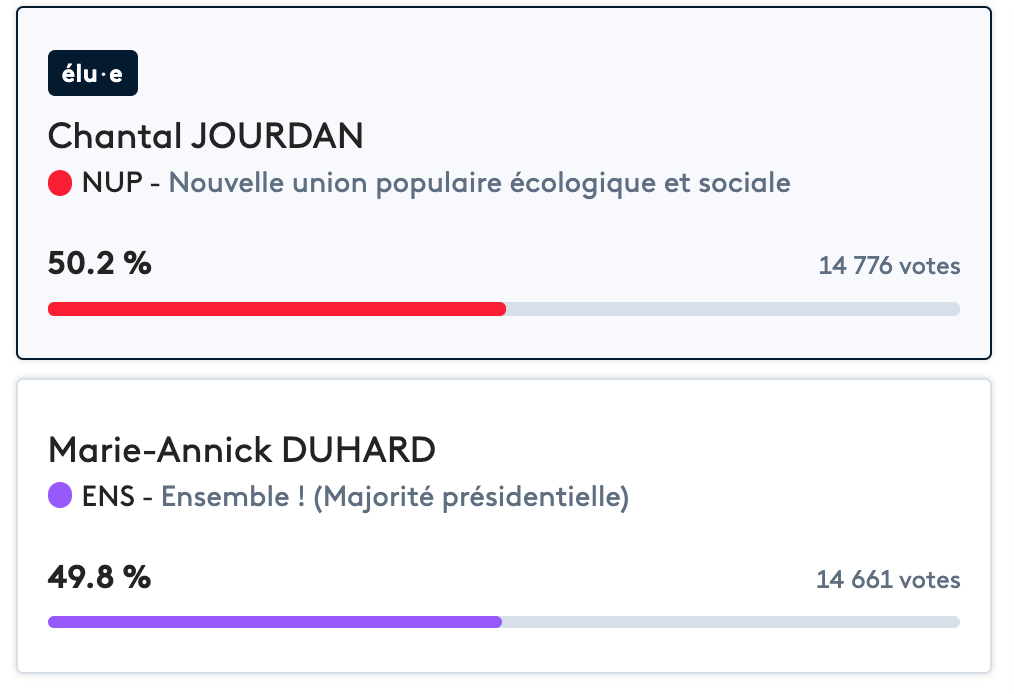
Task: Click the 14 661 votes count
Action: pyautogui.click(x=888, y=579)
